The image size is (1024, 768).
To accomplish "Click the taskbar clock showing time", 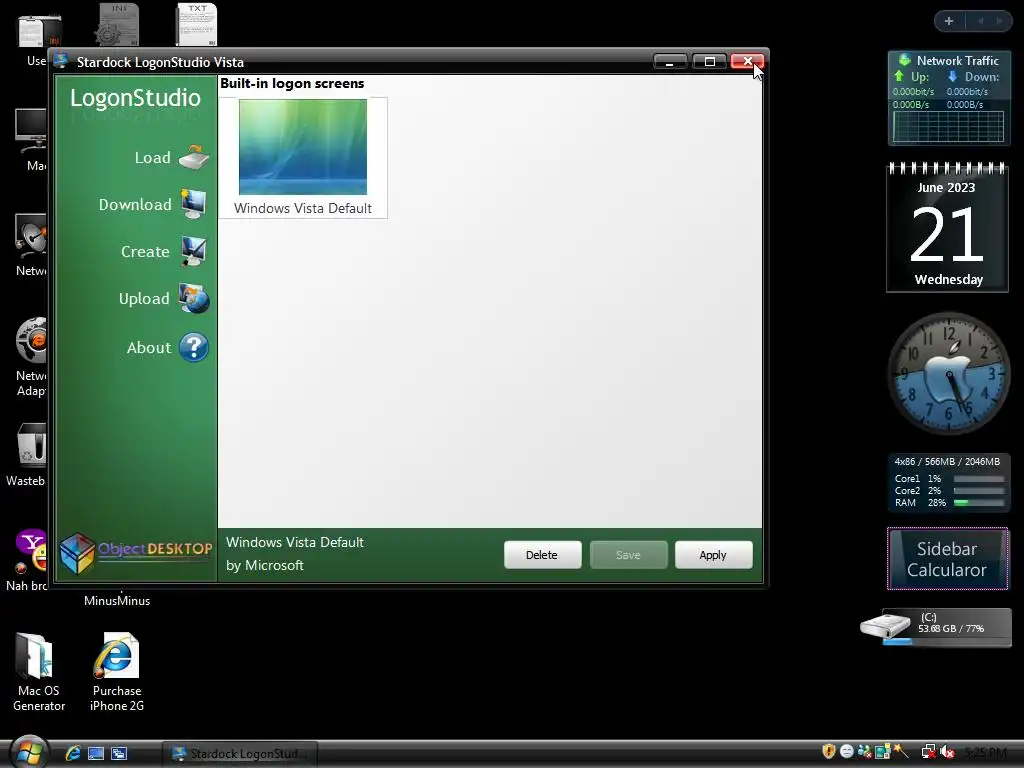I will click(985, 753).
